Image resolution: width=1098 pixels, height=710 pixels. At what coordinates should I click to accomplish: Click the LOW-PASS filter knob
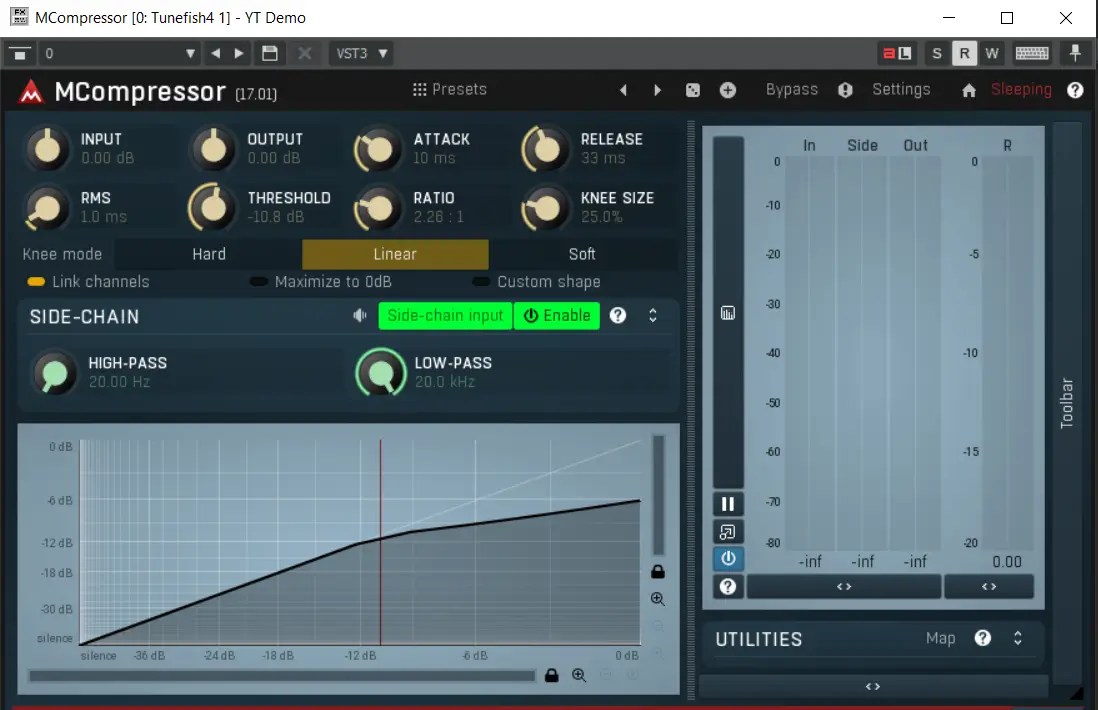[381, 373]
